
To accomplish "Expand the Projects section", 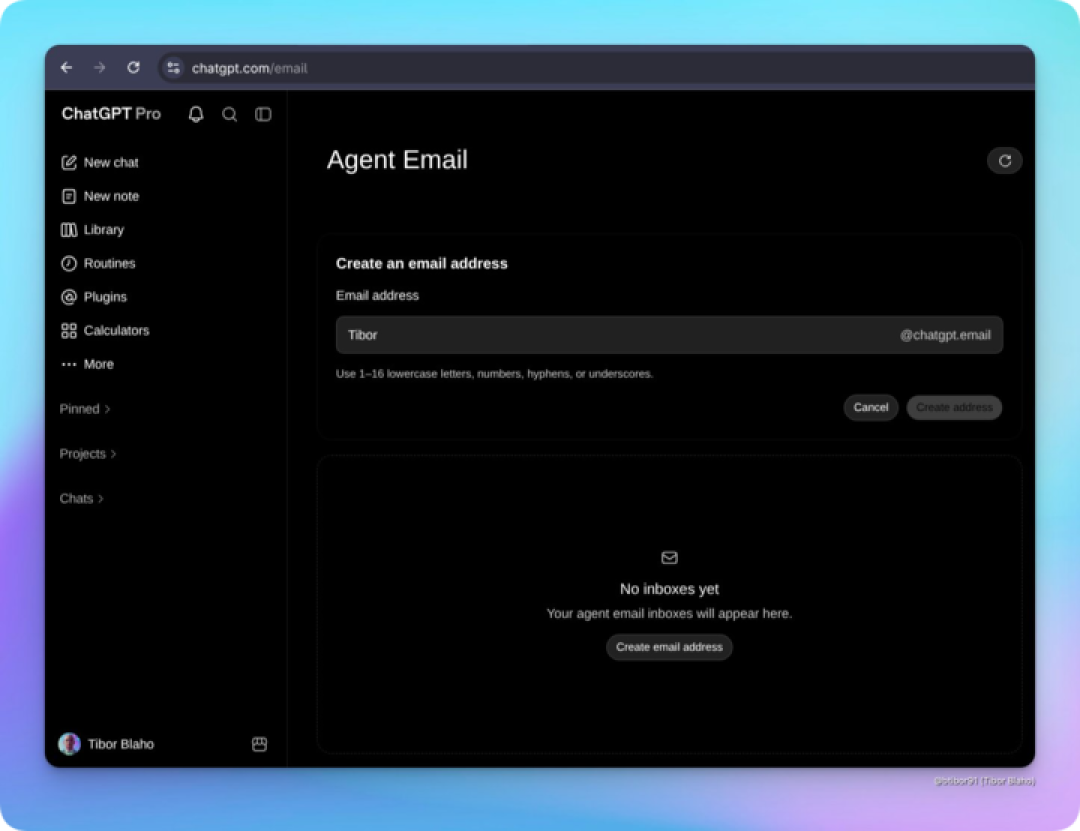I will coord(87,454).
